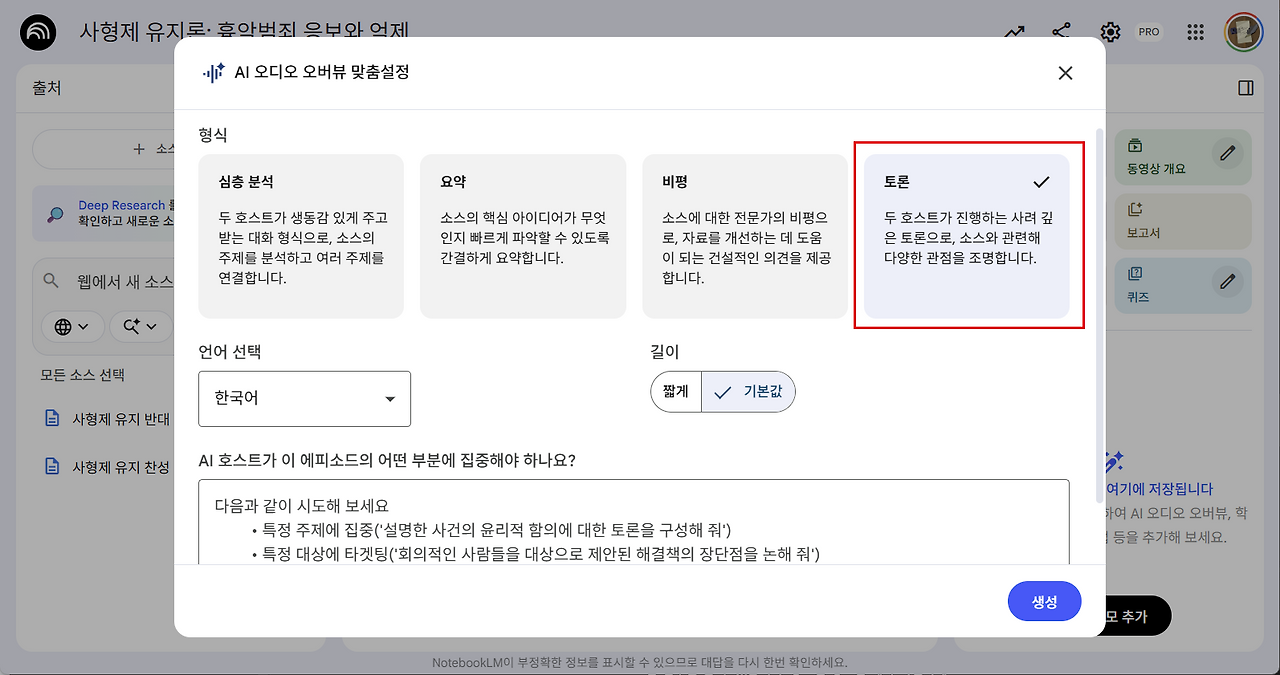Click the PRO badge
Image resolution: width=1280 pixels, height=675 pixels.
[1149, 32]
